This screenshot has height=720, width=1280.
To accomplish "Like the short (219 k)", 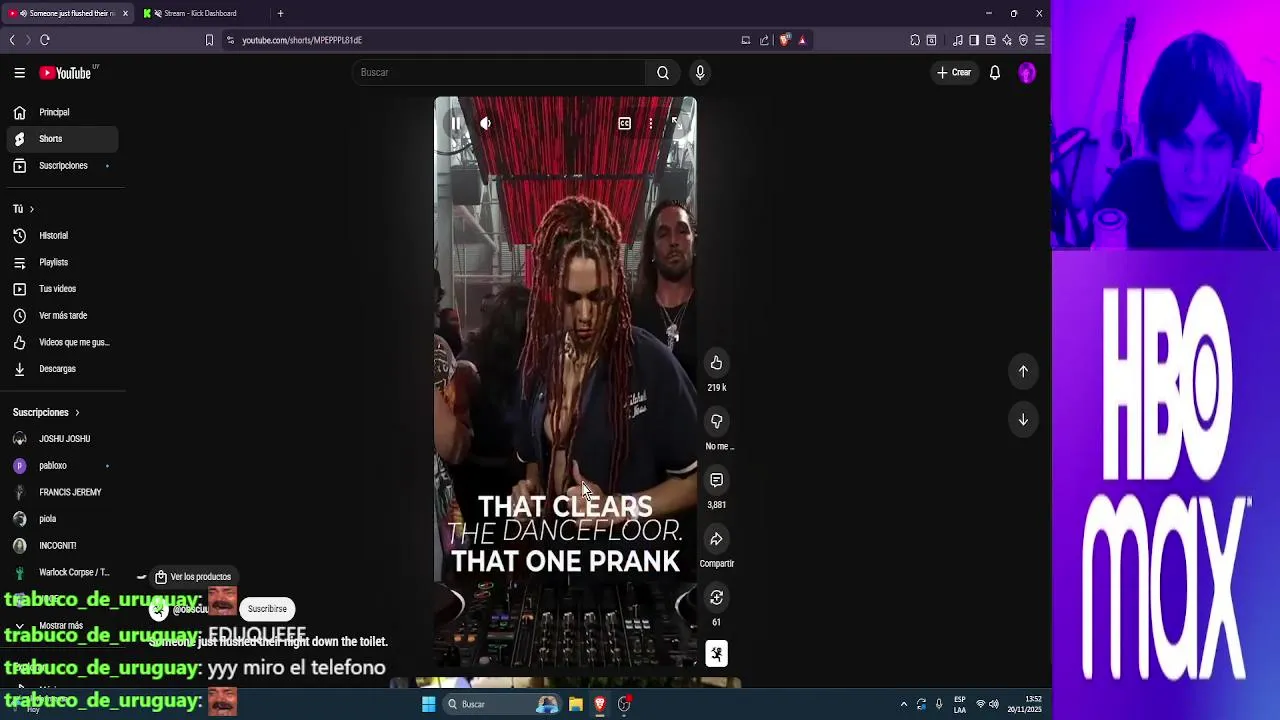I will (716, 363).
